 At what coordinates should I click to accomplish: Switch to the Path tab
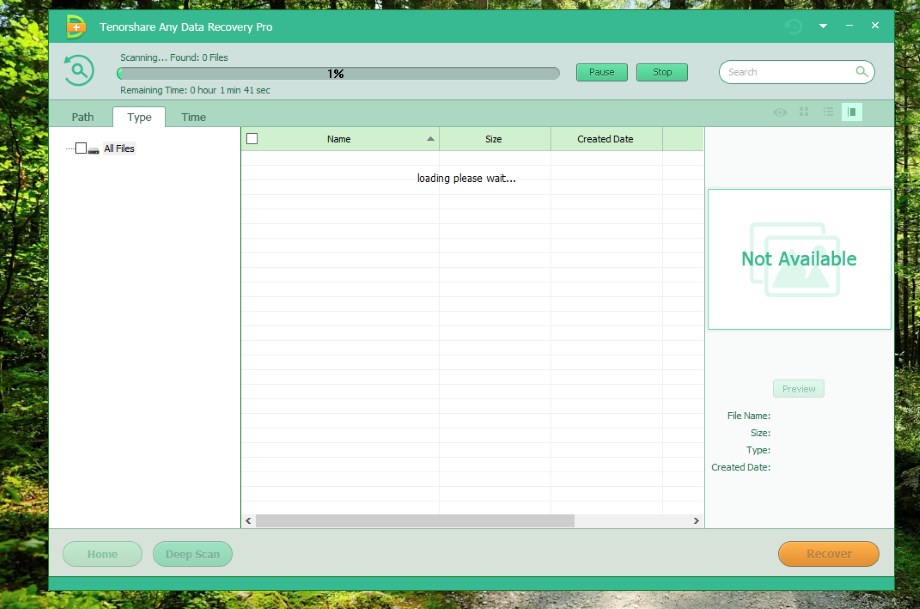[83, 117]
